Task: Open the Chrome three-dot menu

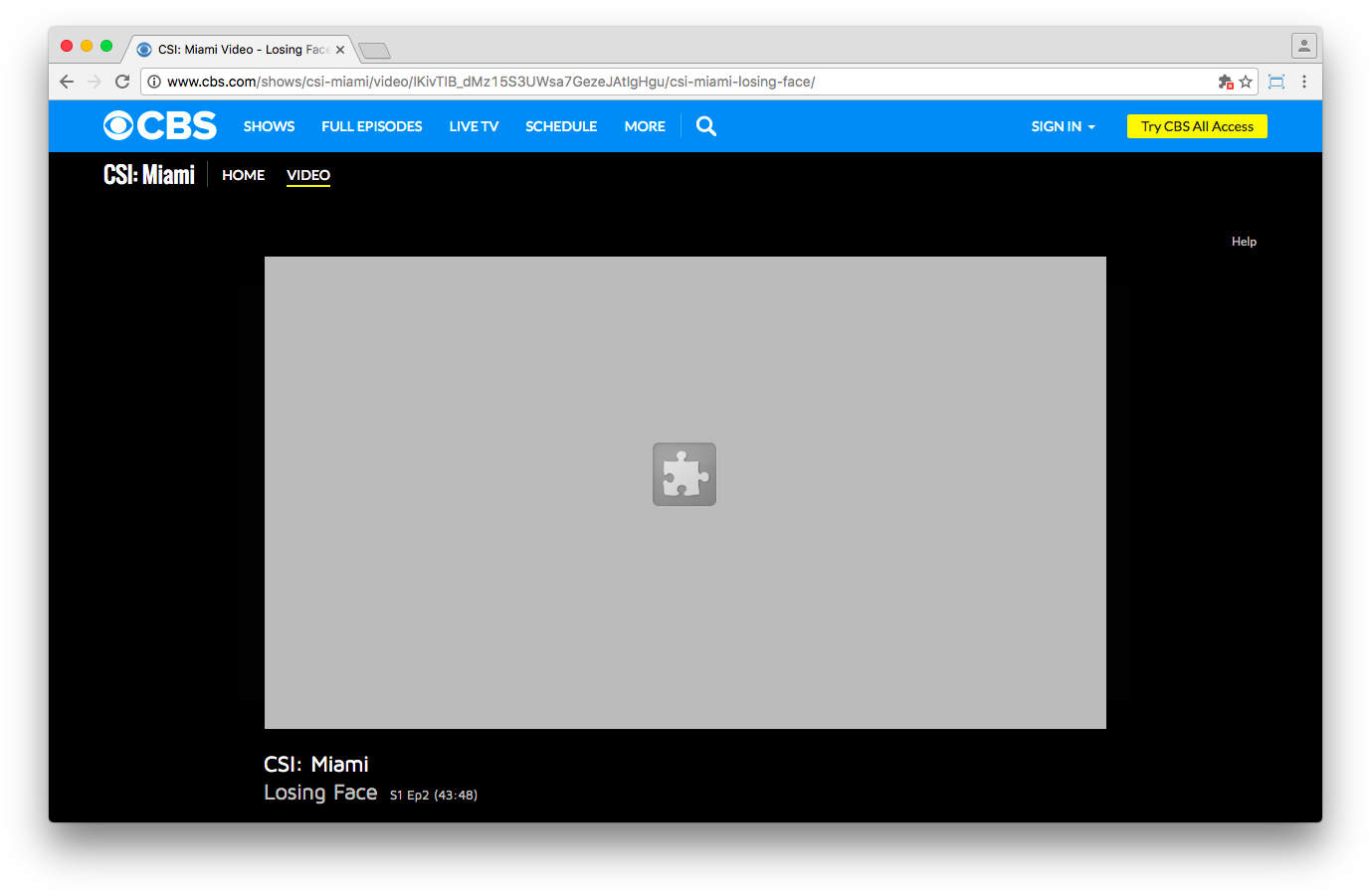Action: (1304, 82)
